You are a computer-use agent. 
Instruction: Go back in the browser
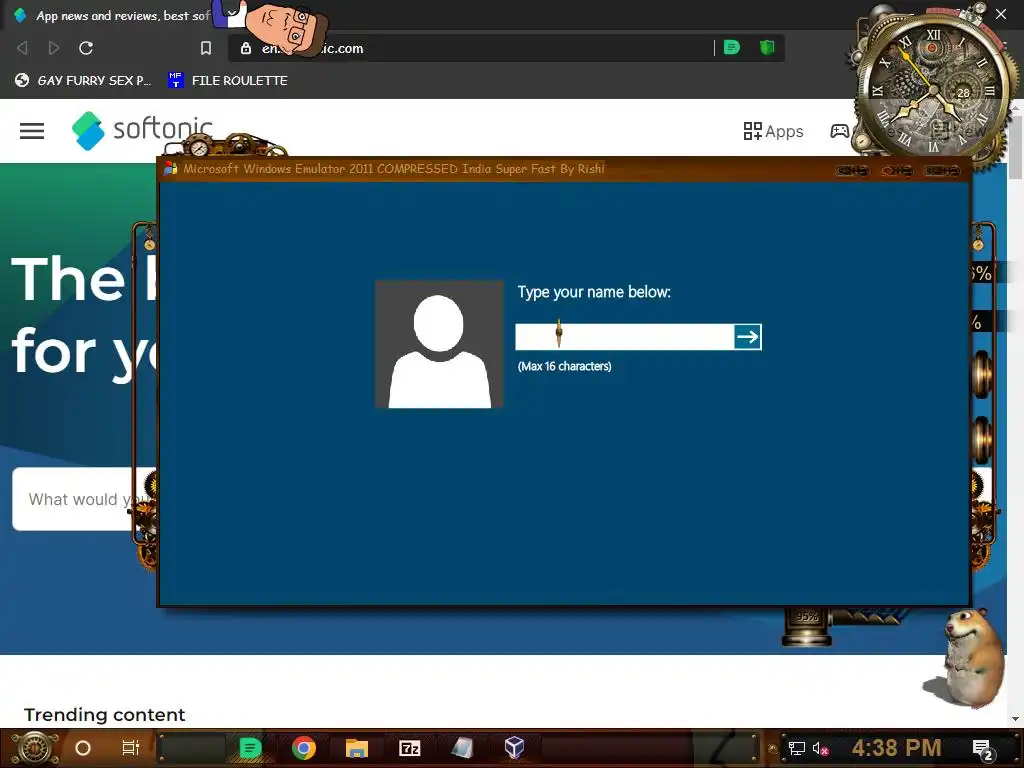coord(22,48)
